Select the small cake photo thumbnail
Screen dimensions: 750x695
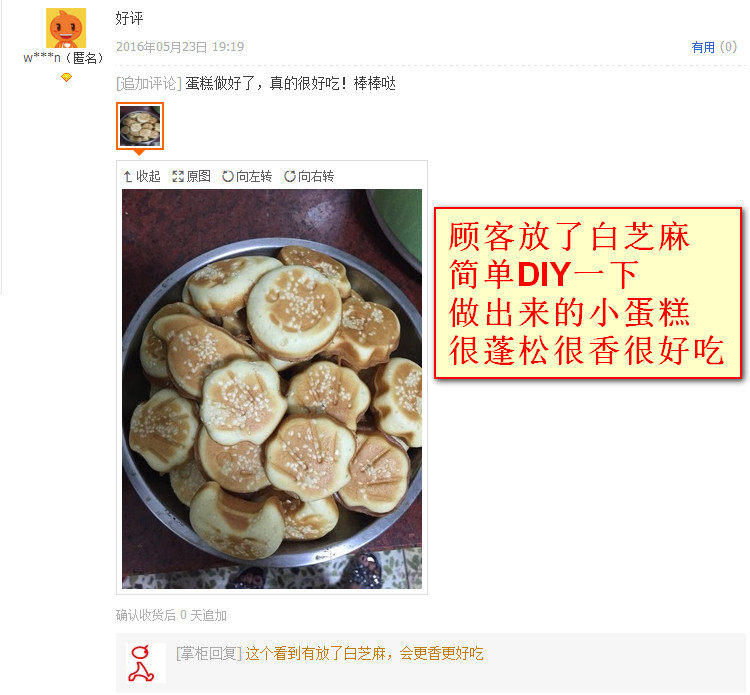pos(140,126)
